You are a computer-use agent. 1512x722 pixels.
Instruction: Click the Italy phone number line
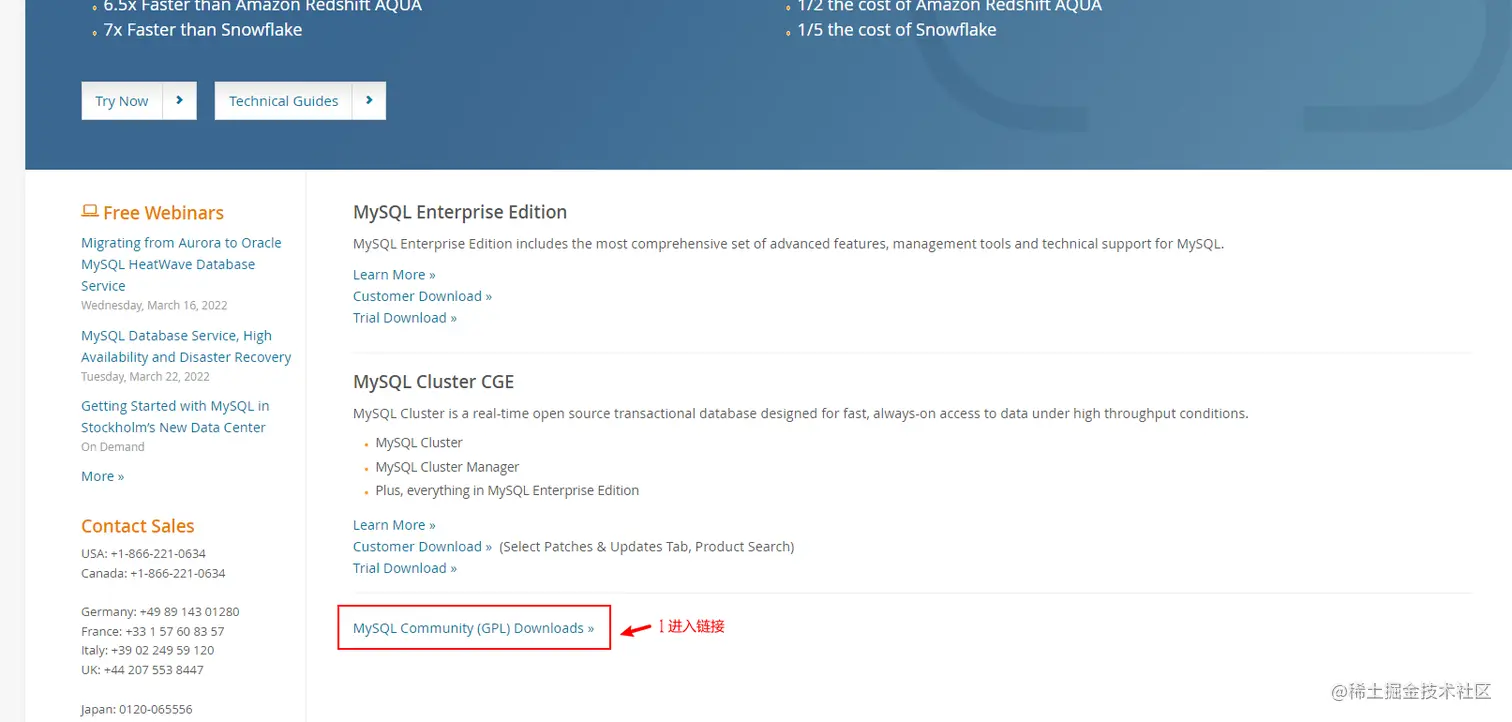pos(148,650)
